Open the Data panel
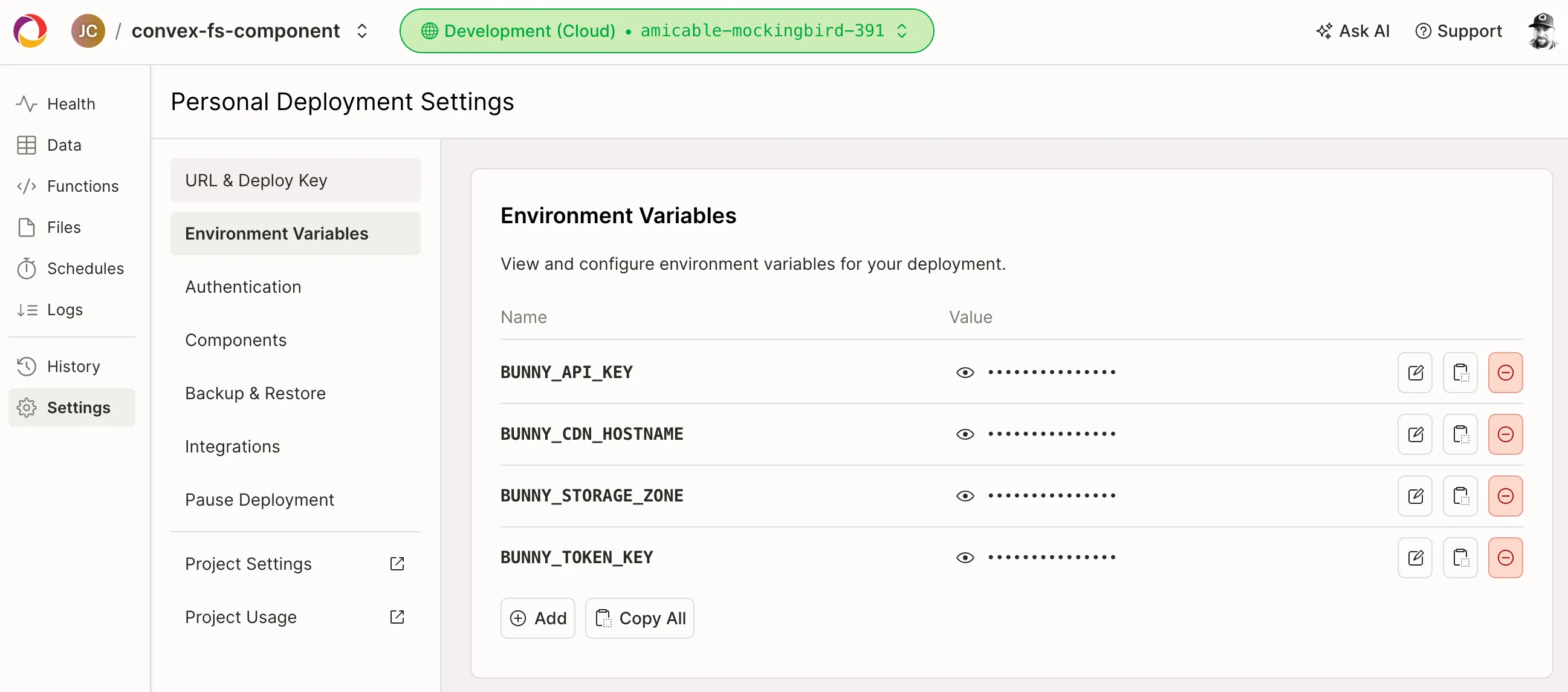 click(x=63, y=145)
